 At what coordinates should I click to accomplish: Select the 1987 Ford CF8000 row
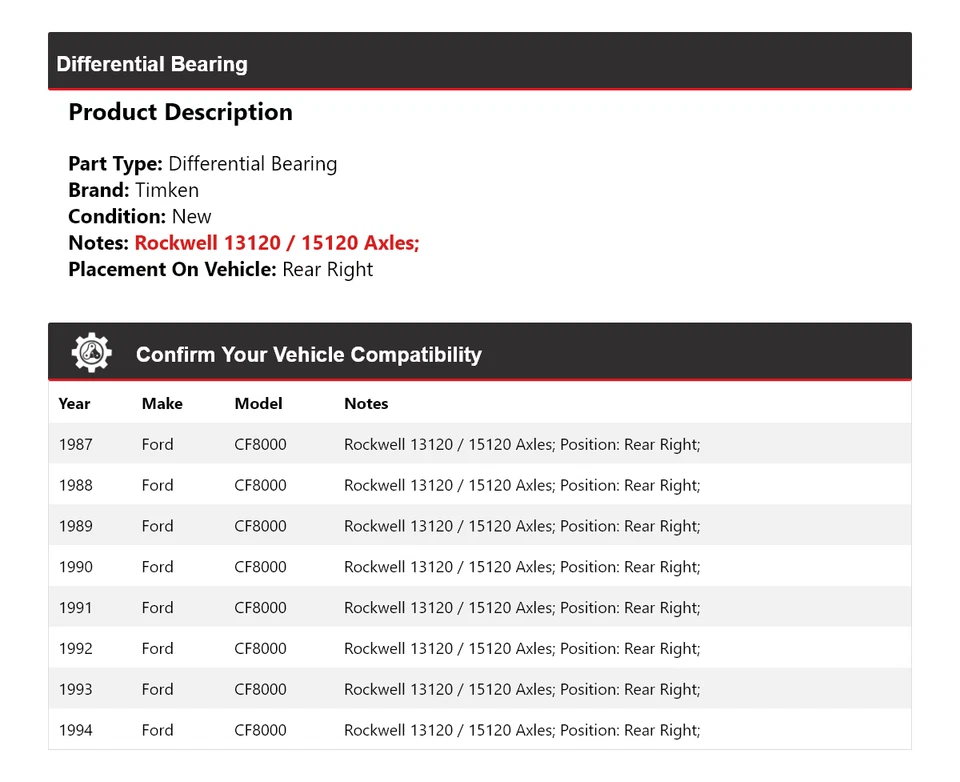coord(480,444)
